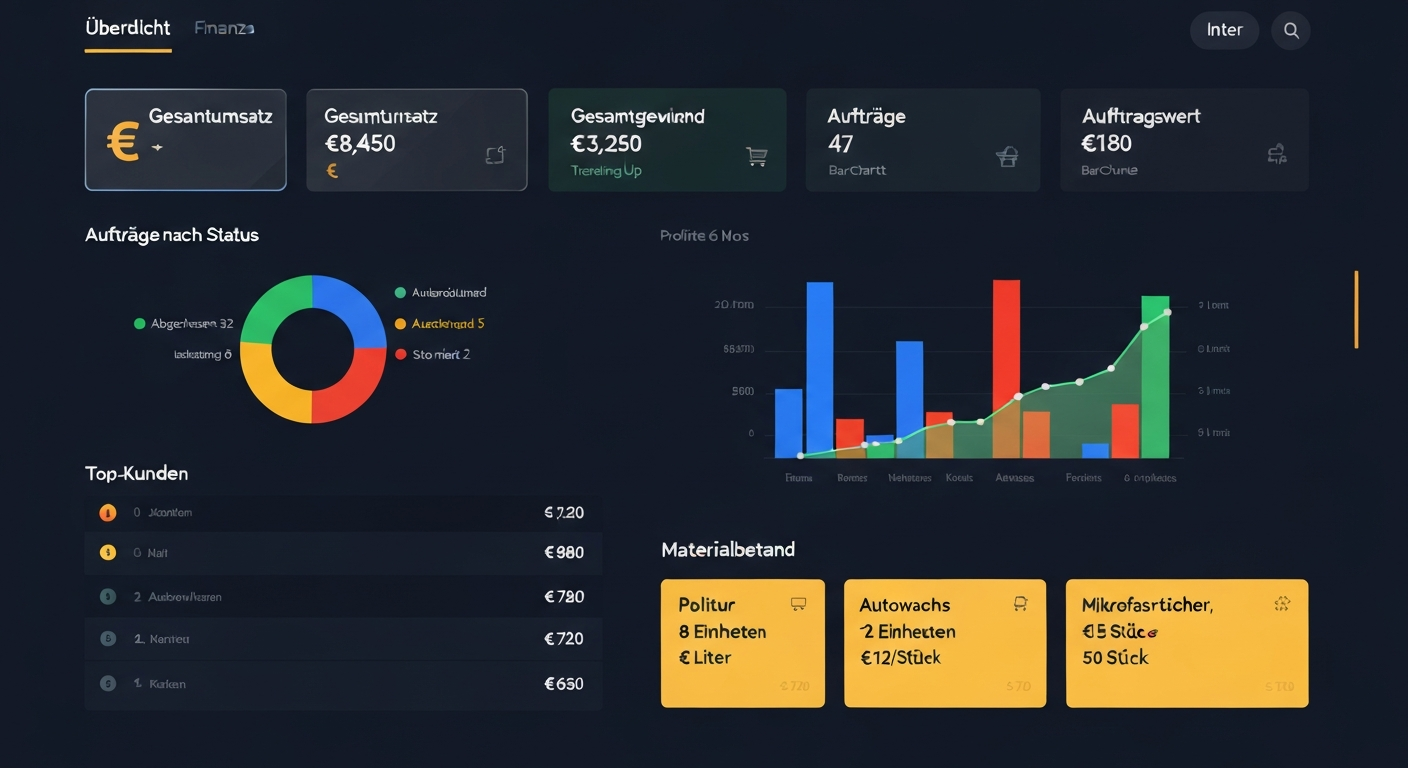Screen dimensions: 1408x768
Task: Click the icon on the Mikrofasertücher card
Action: [1282, 604]
